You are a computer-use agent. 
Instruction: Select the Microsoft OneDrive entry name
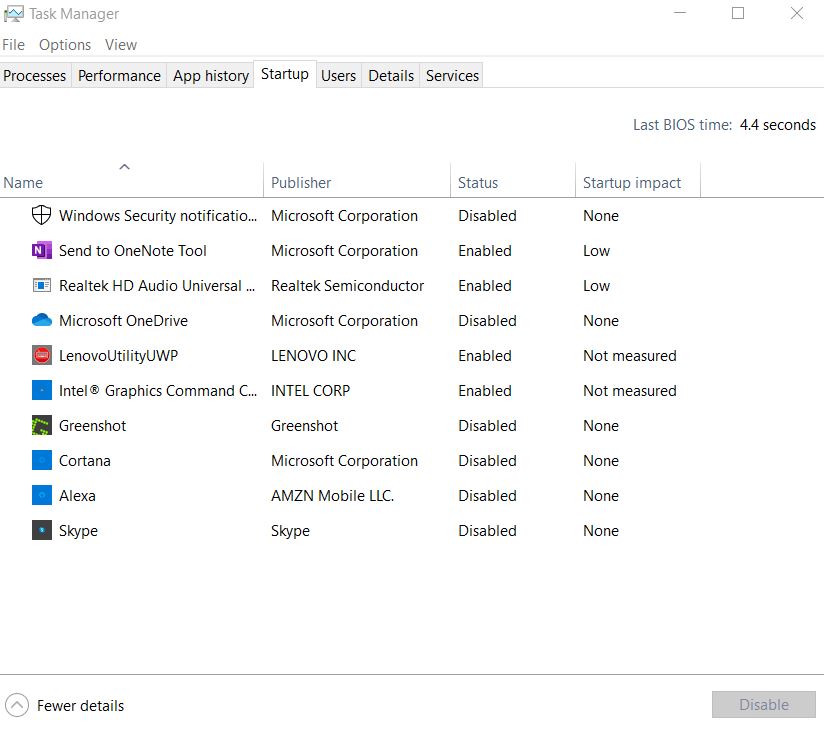coord(123,321)
